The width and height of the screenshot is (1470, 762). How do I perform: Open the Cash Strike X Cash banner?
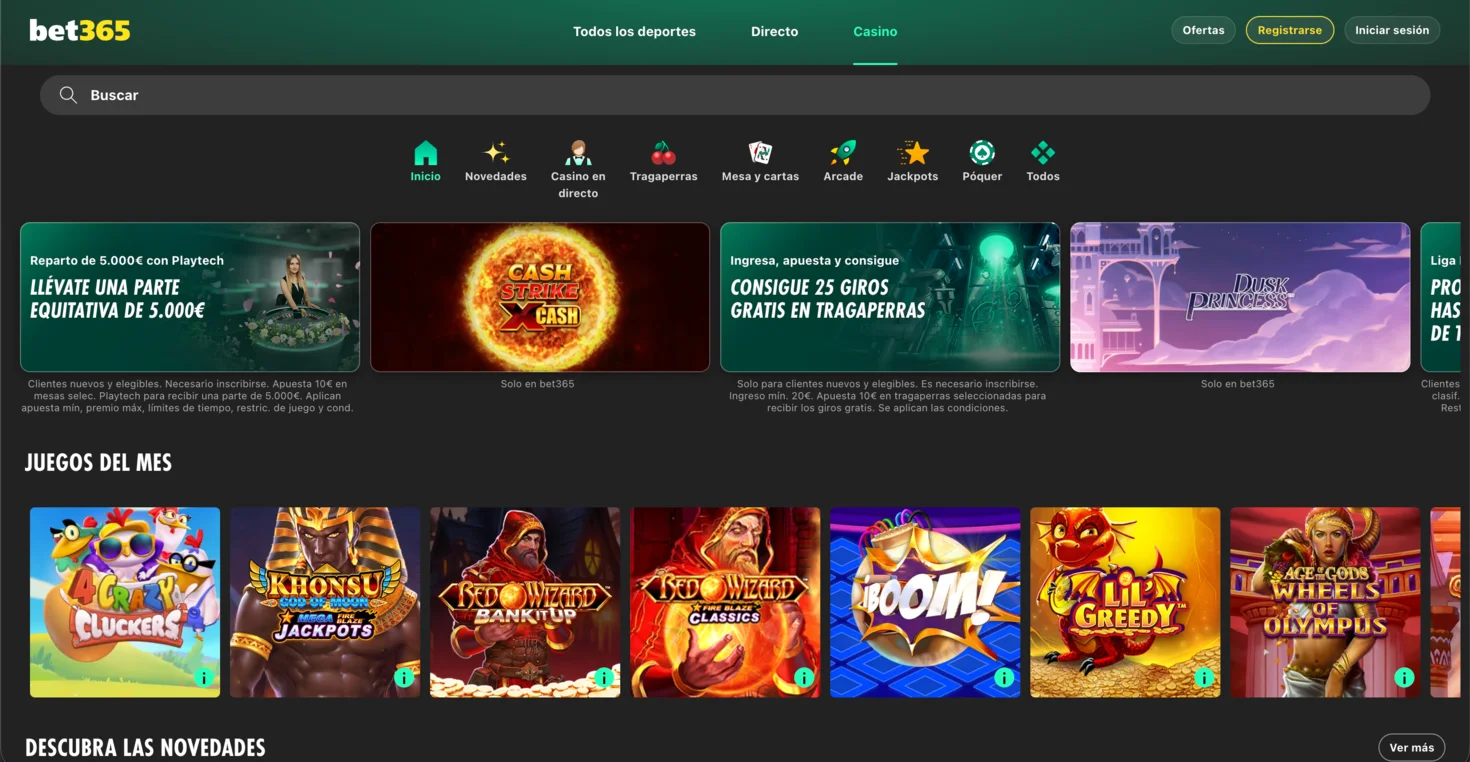coord(540,297)
